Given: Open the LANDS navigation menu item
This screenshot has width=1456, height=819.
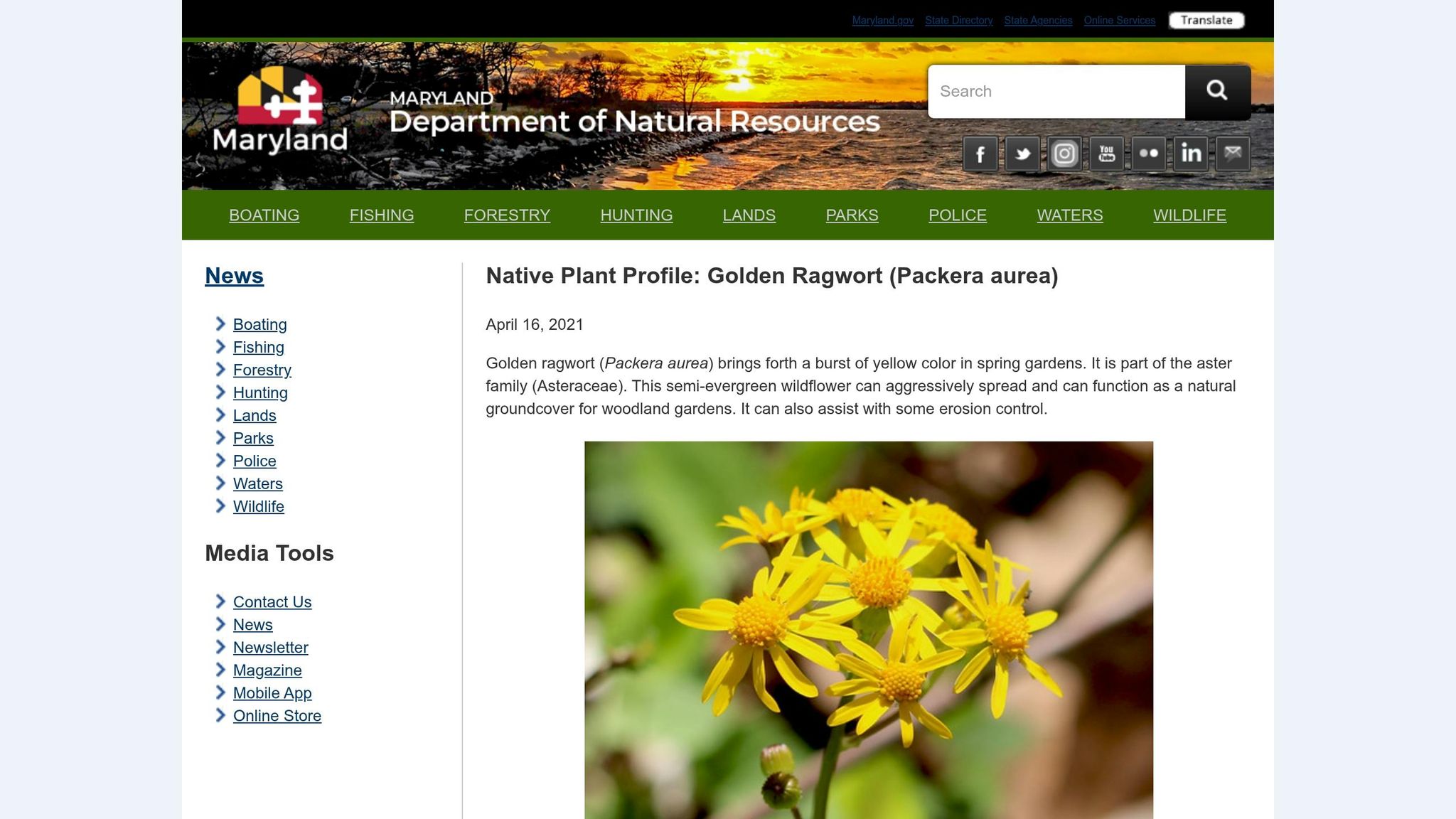Looking at the screenshot, I should coord(749,215).
